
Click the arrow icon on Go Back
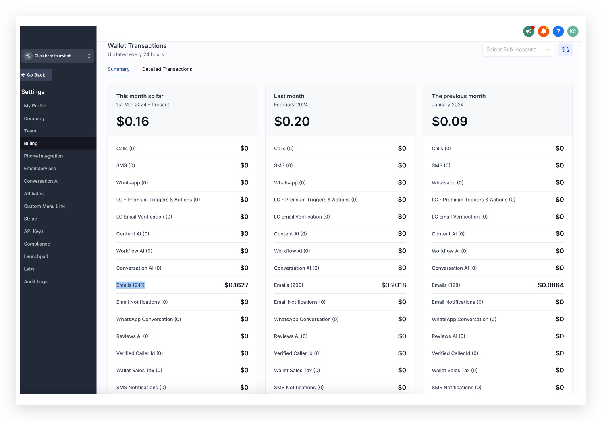pyautogui.click(x=23, y=75)
